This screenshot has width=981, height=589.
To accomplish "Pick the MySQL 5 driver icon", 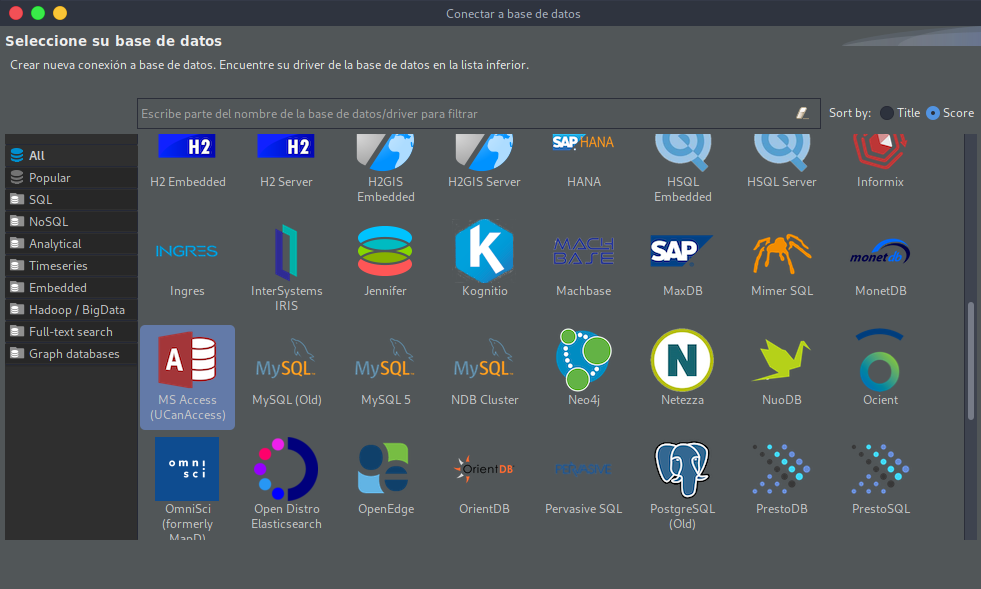I will click(x=385, y=359).
